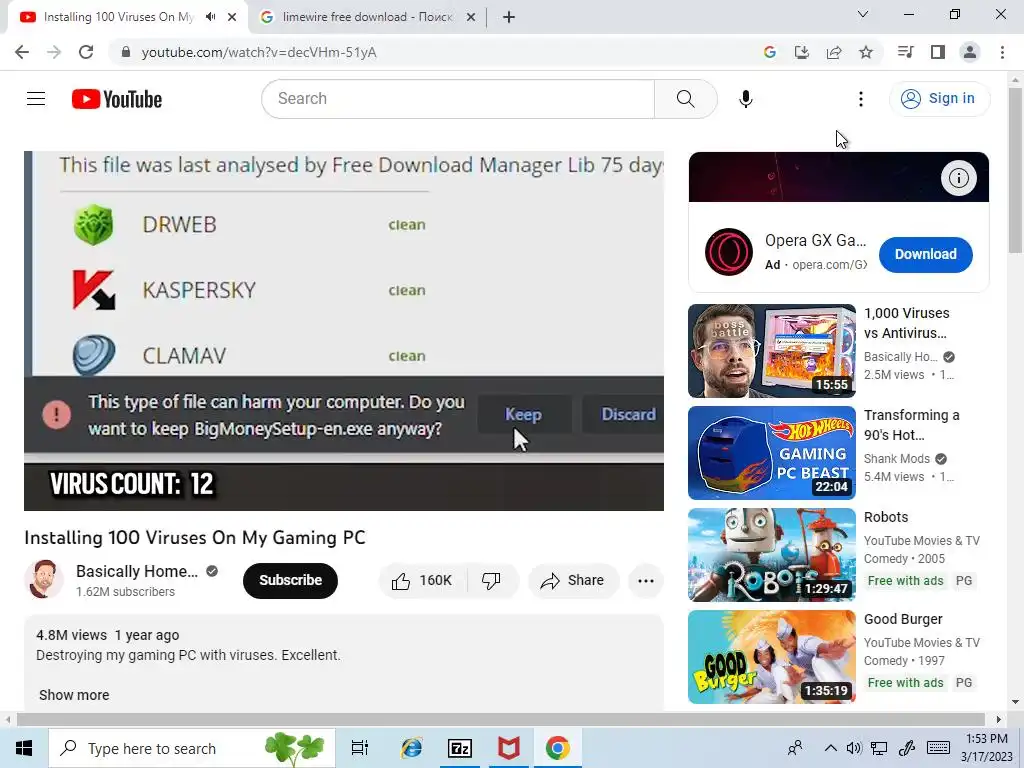
Task: Close the limewire free download tab
Action: 471,18
